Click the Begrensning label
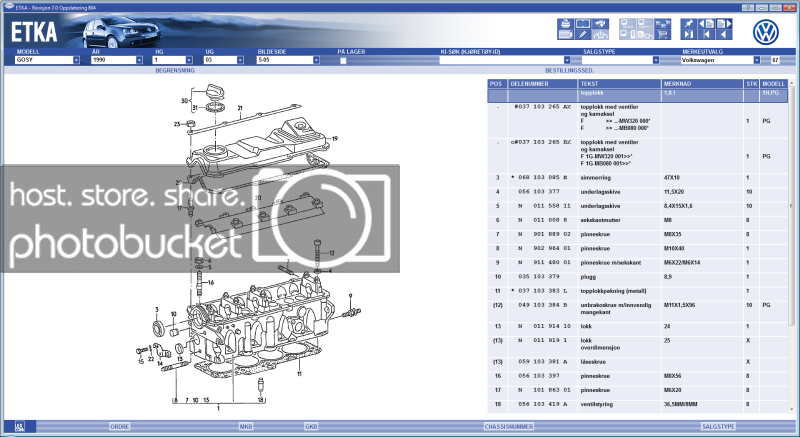The width and height of the screenshot is (800, 437). point(174,71)
